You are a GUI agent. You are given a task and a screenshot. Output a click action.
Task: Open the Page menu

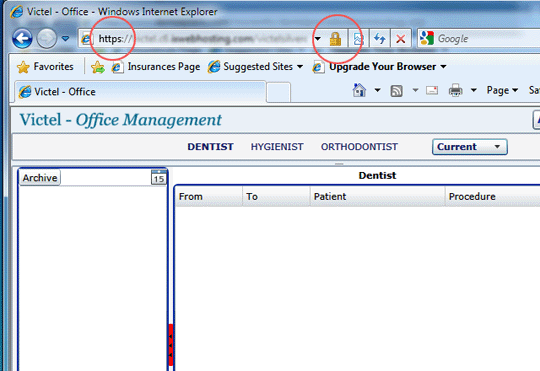[502, 90]
